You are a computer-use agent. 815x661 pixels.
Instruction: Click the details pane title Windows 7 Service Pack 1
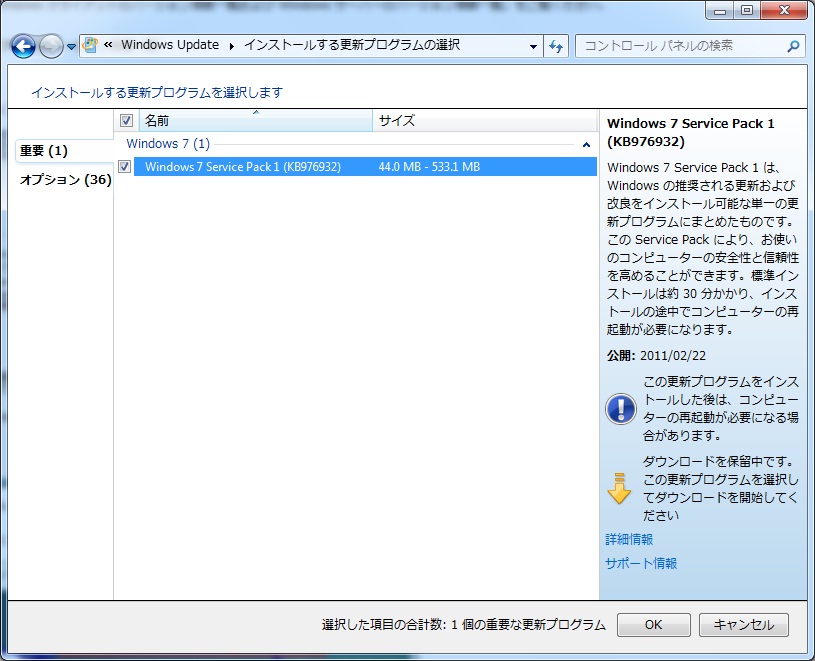pos(691,133)
